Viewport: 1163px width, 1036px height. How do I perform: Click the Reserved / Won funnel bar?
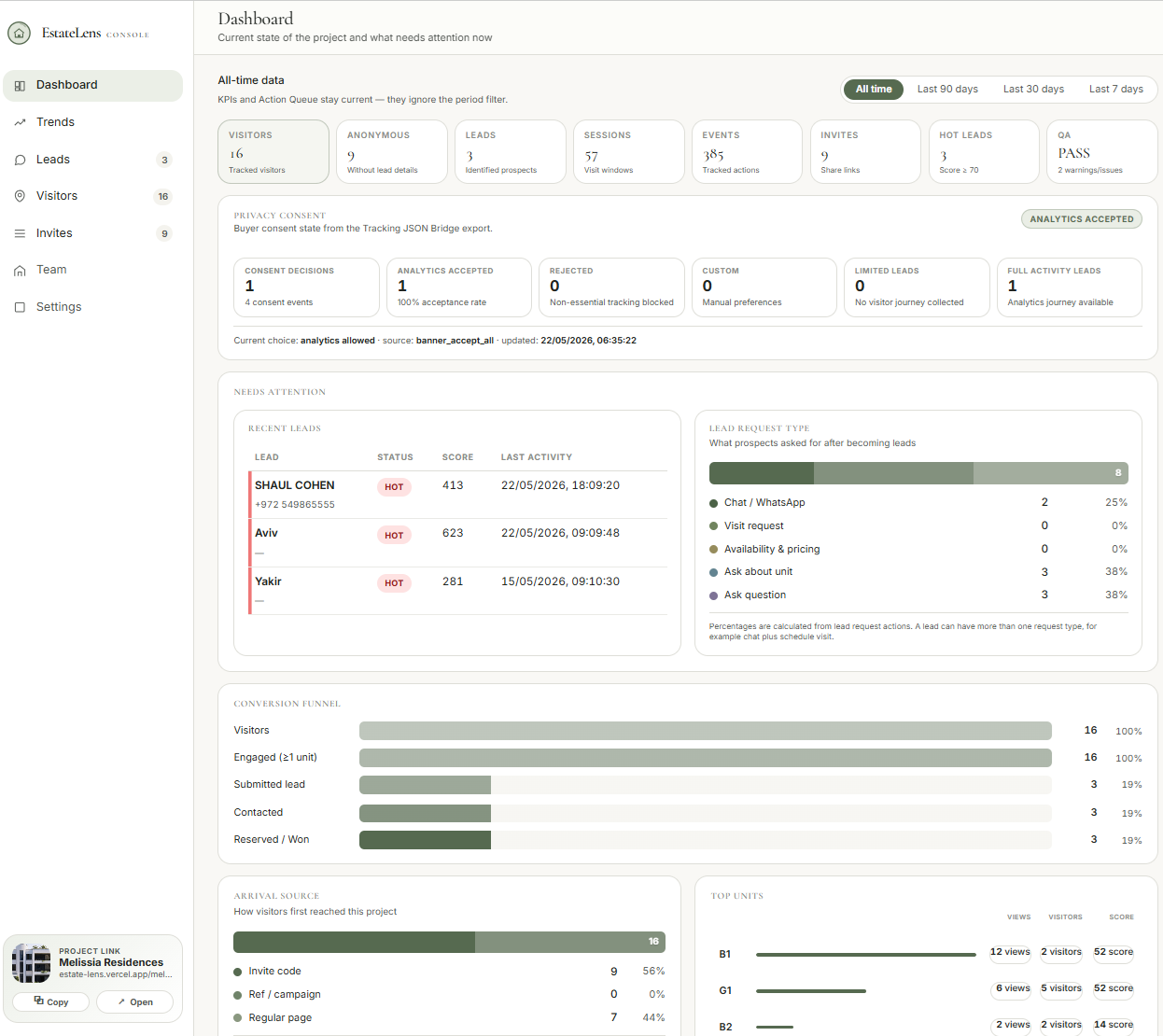click(425, 840)
